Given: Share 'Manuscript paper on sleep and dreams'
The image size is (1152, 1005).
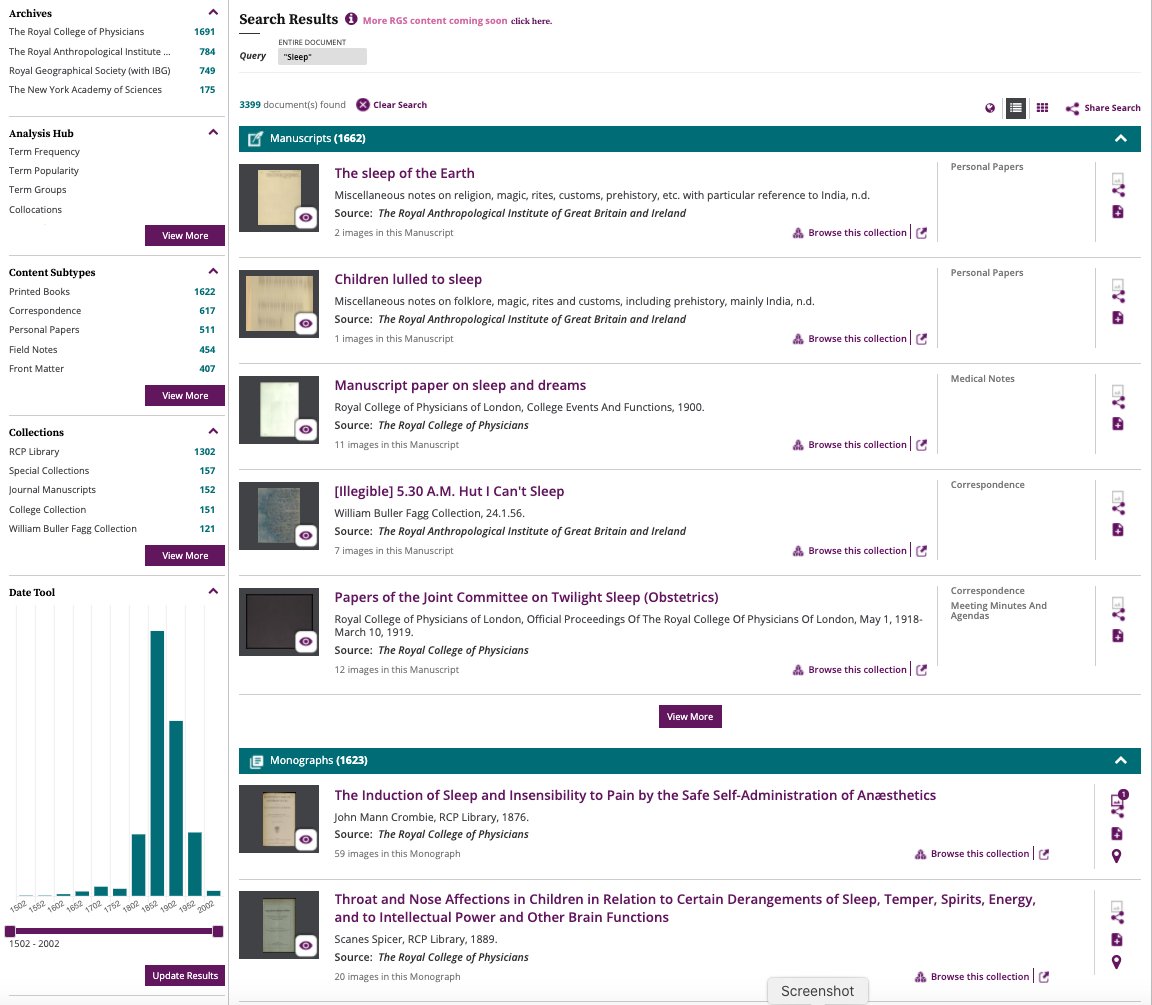Looking at the screenshot, I should pyautogui.click(x=1118, y=403).
